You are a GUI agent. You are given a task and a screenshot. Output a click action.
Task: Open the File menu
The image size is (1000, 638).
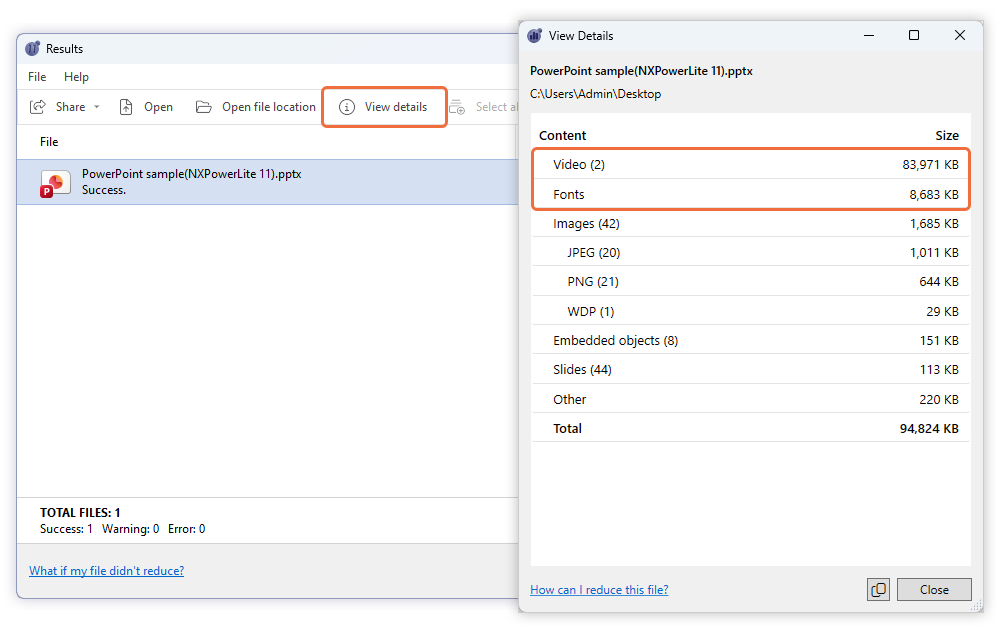click(x=37, y=77)
